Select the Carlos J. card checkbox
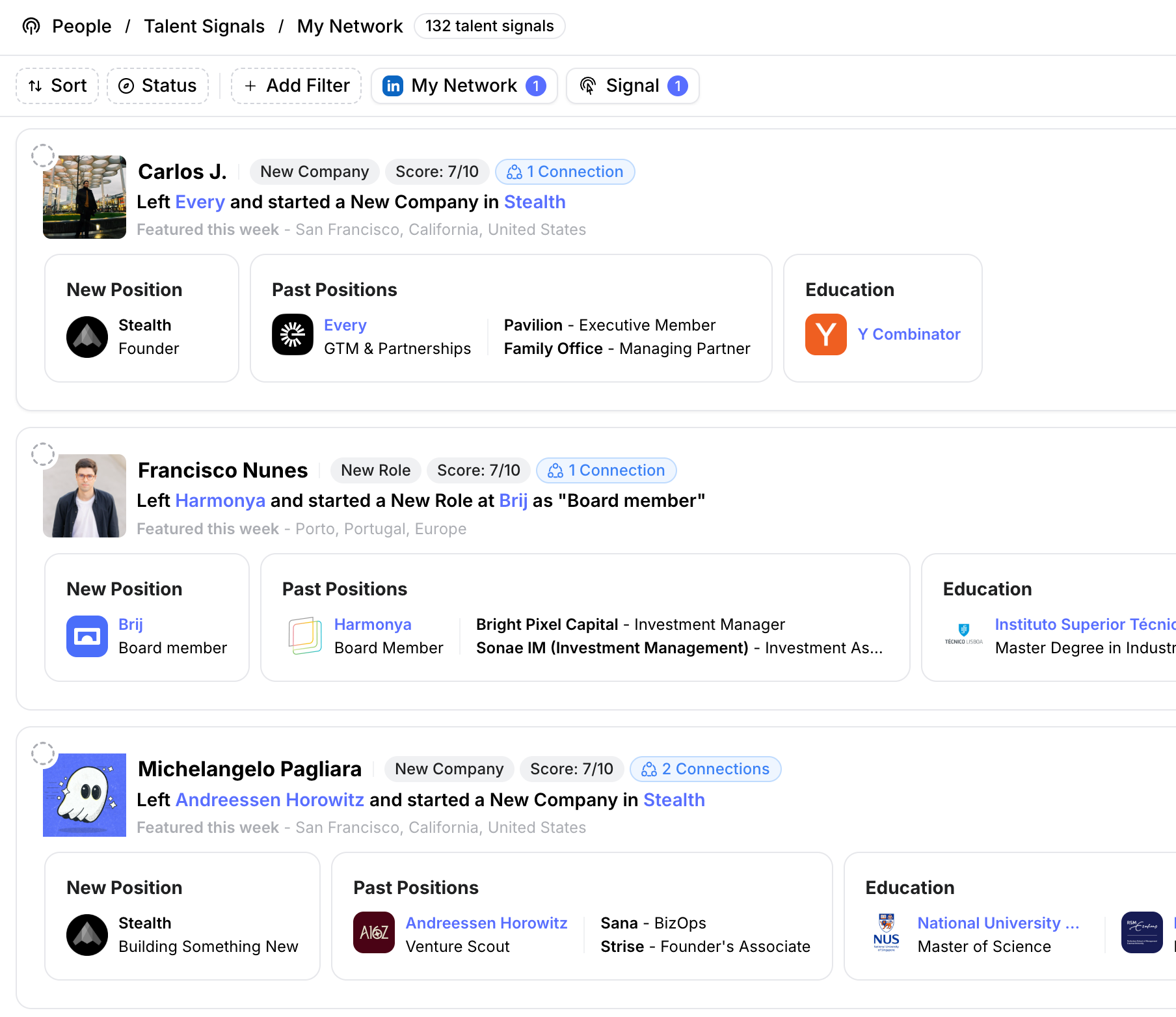Viewport: 1176px width, 1017px height. click(x=43, y=156)
